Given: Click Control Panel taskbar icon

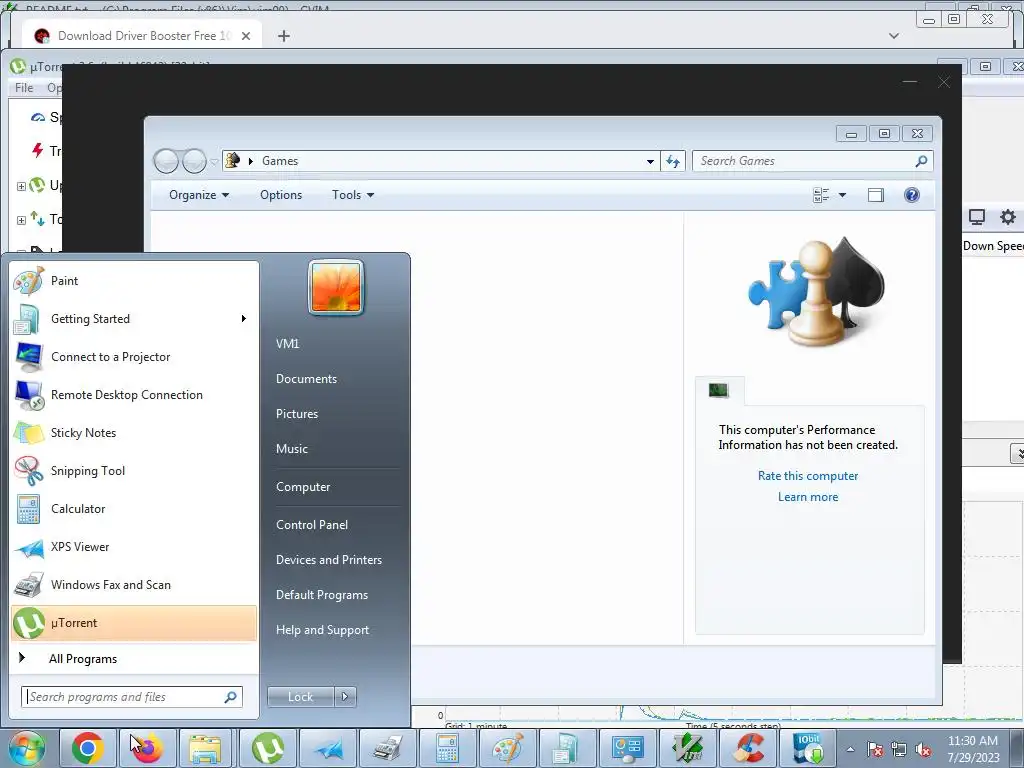Looking at the screenshot, I should point(628,748).
